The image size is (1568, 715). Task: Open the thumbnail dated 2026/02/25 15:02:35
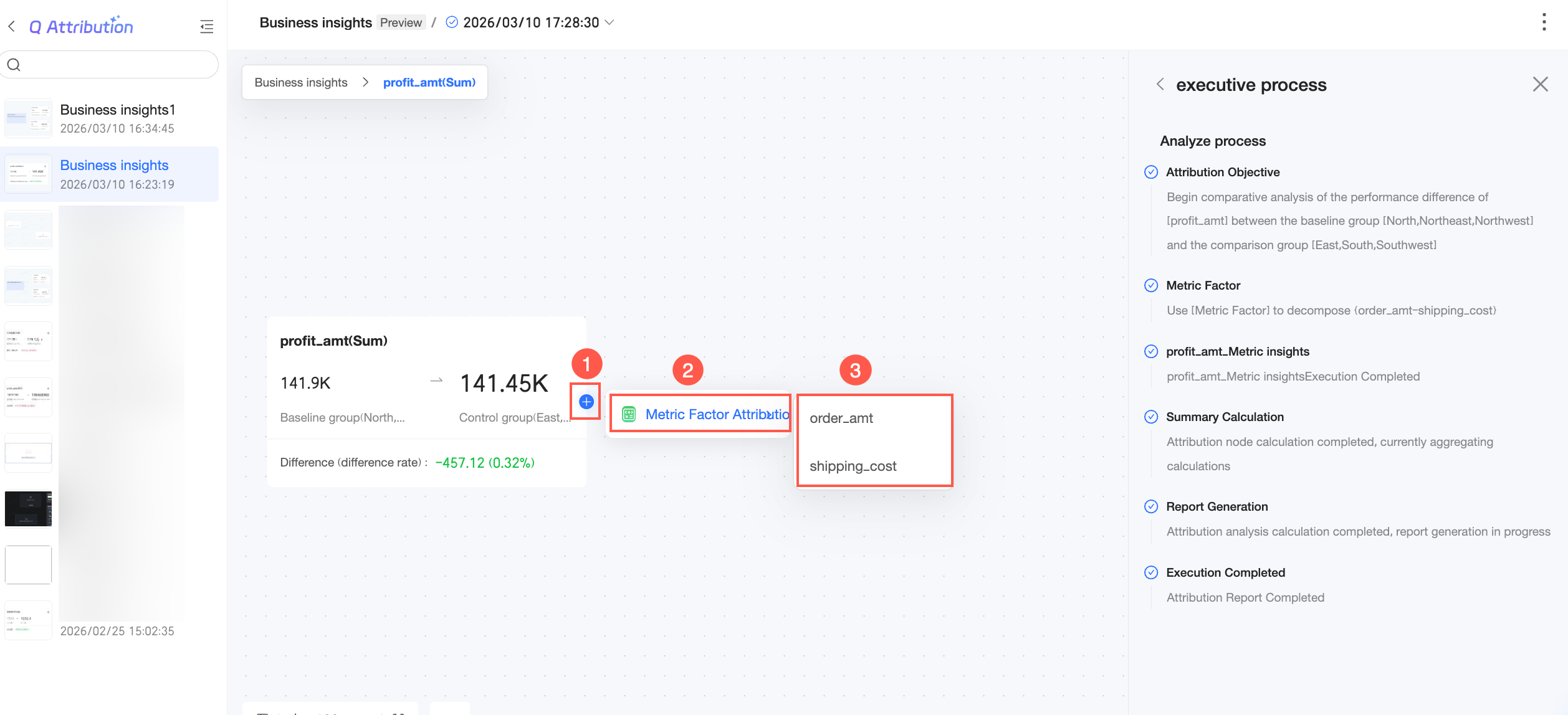(x=29, y=620)
